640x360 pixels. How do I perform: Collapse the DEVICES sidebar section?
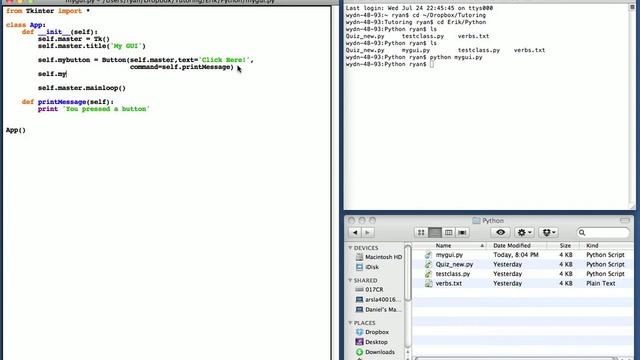click(350, 248)
